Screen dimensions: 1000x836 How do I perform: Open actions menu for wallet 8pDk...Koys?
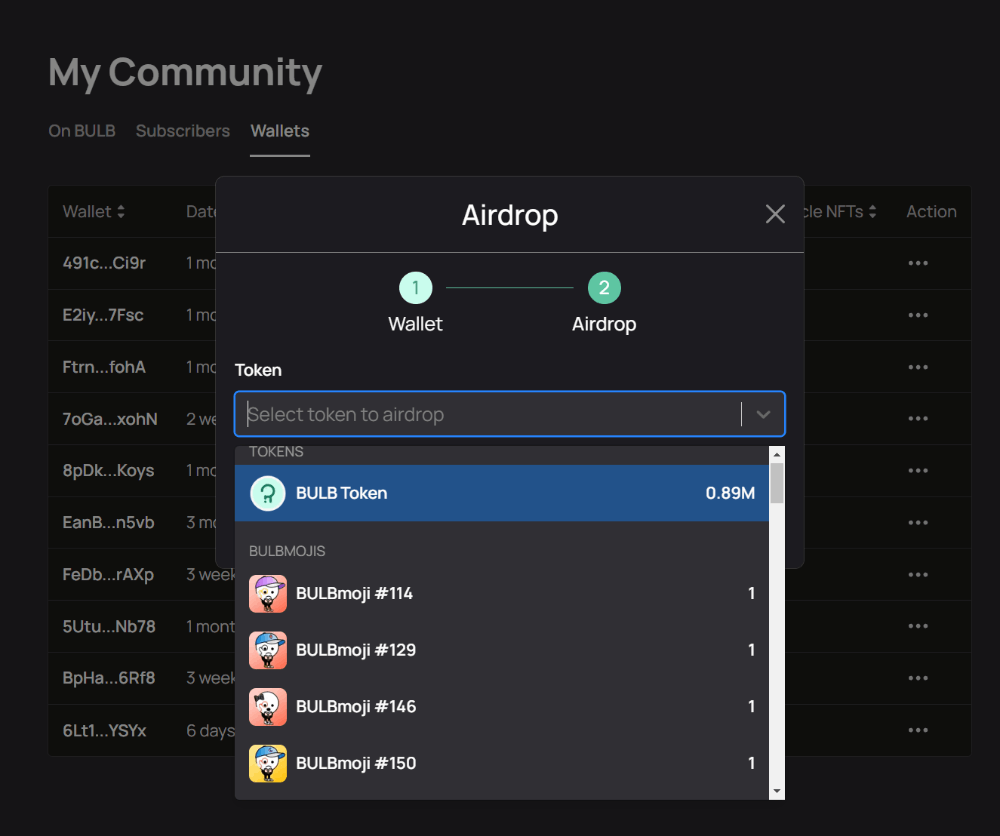pyautogui.click(x=918, y=471)
